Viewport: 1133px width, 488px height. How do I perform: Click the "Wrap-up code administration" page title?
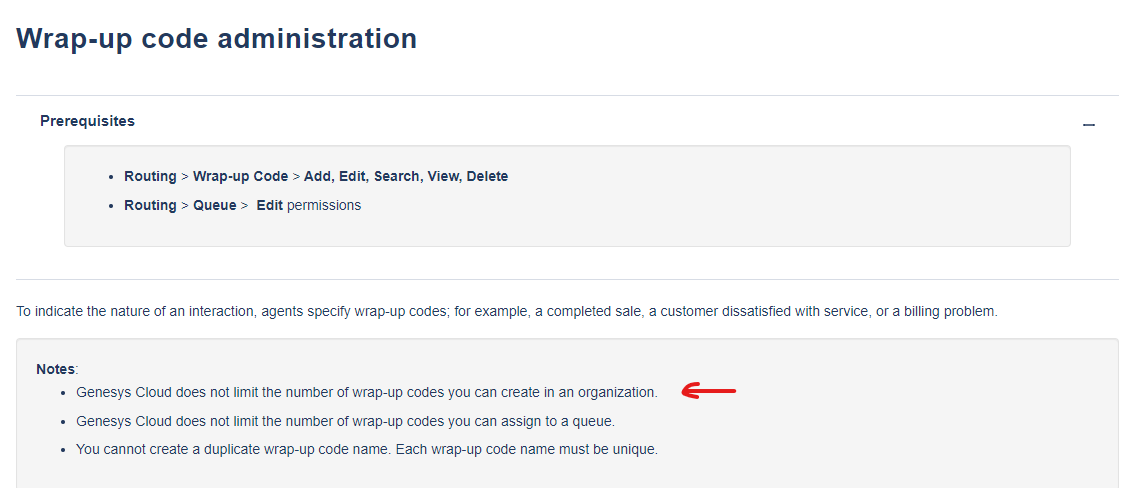(x=217, y=39)
